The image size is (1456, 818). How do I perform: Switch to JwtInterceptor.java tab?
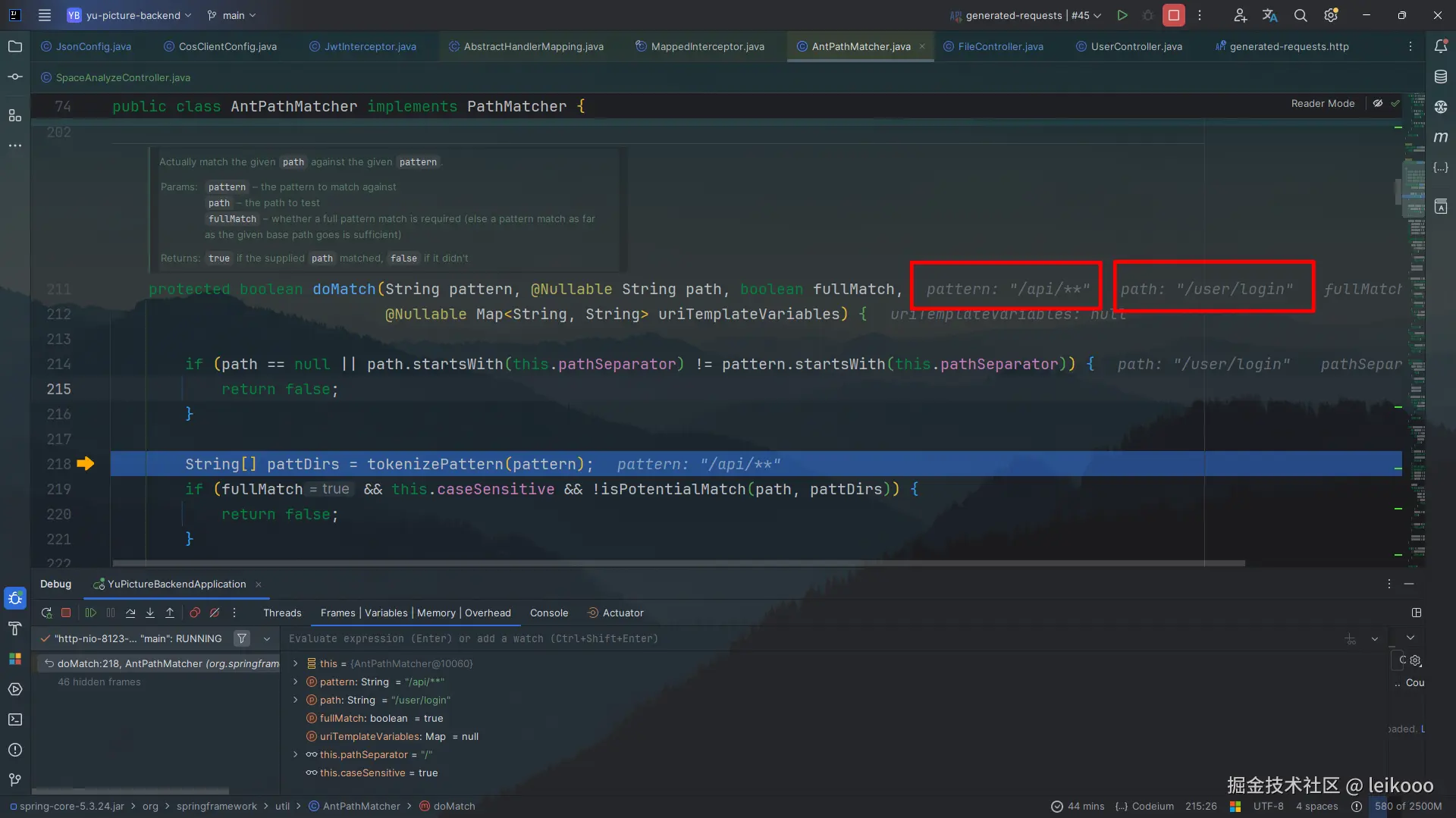[x=363, y=46]
